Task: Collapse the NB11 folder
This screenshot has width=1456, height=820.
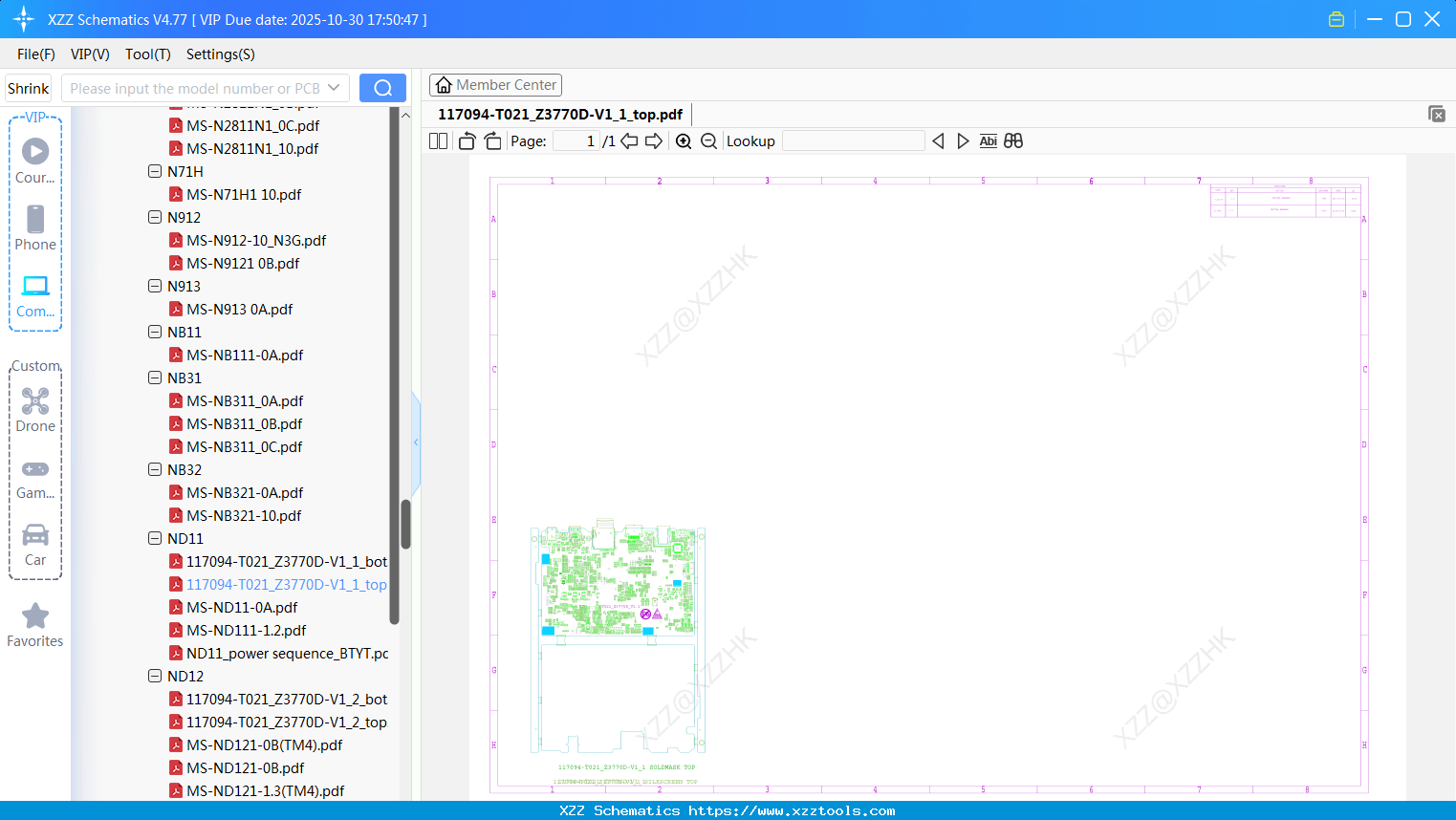Action: (155, 333)
